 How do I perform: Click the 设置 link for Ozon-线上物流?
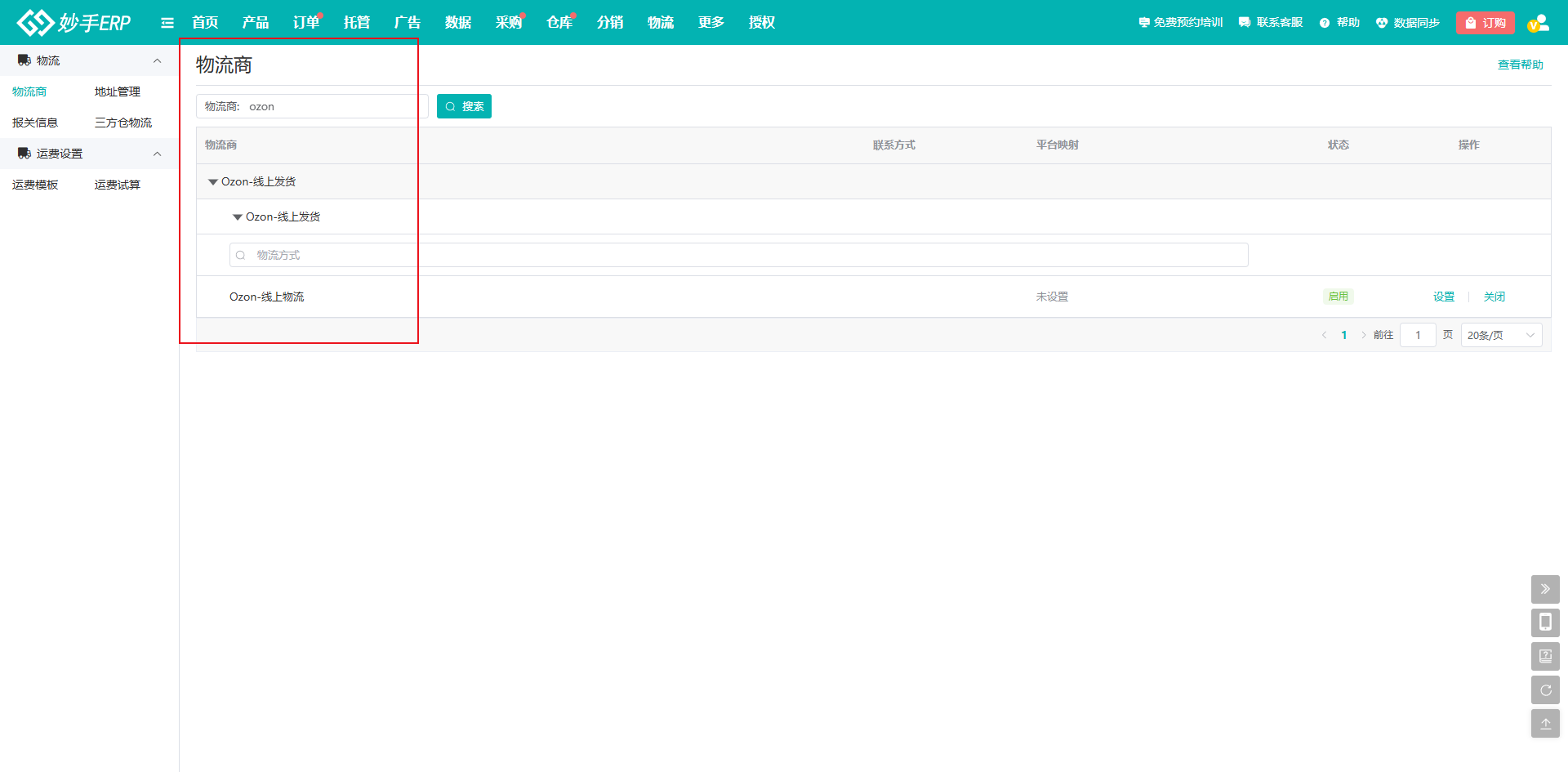pos(1443,297)
